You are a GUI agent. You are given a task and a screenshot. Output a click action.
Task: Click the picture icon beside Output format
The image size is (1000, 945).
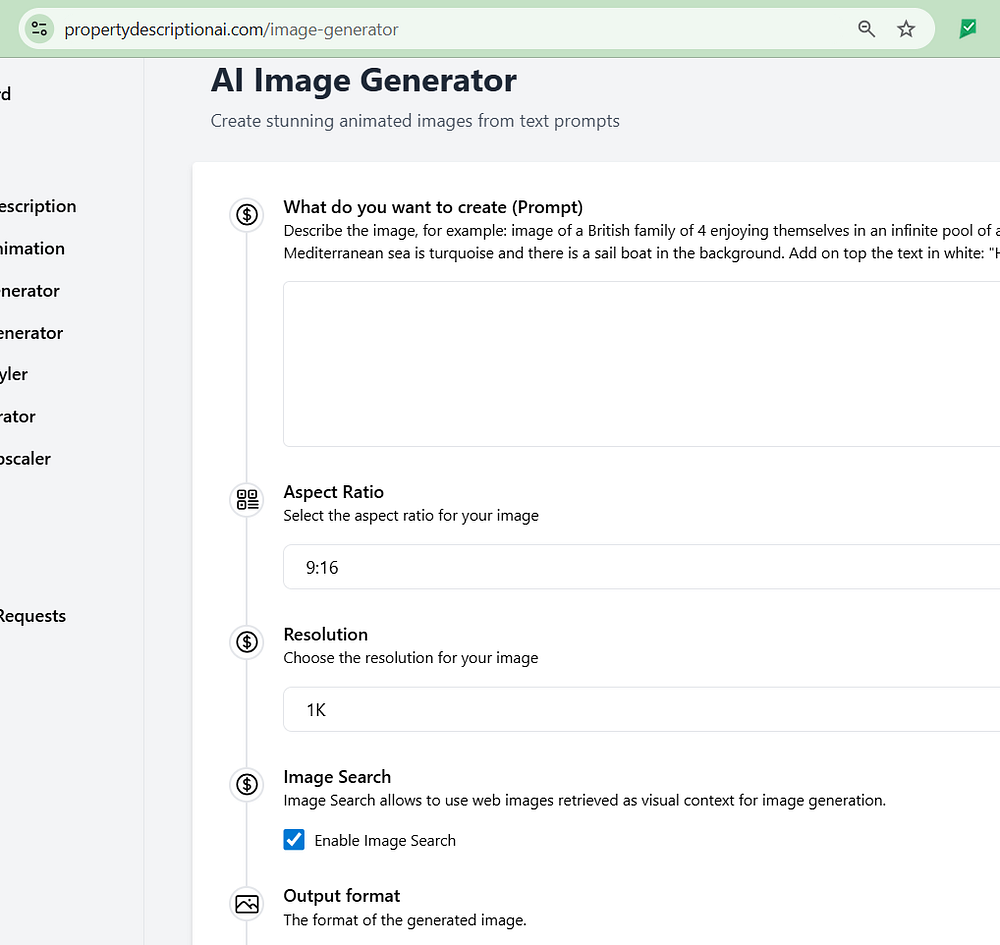[247, 904]
